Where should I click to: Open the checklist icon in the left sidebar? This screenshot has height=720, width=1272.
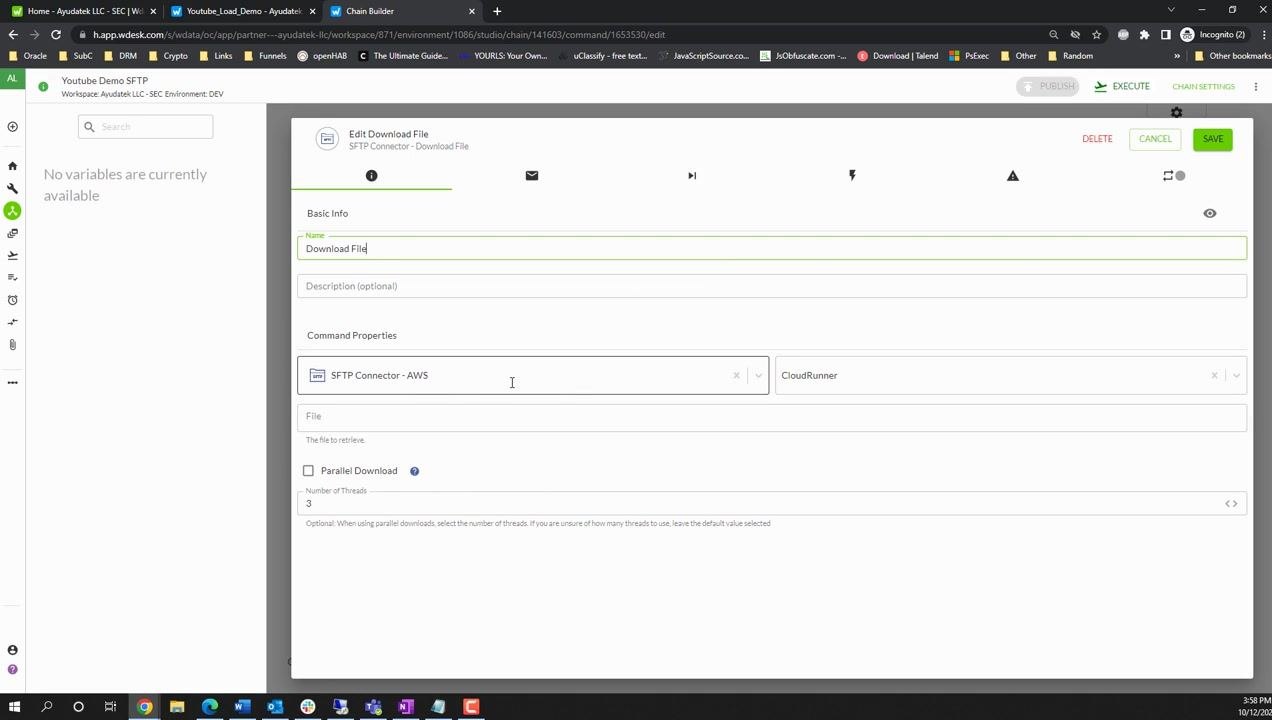(12, 277)
